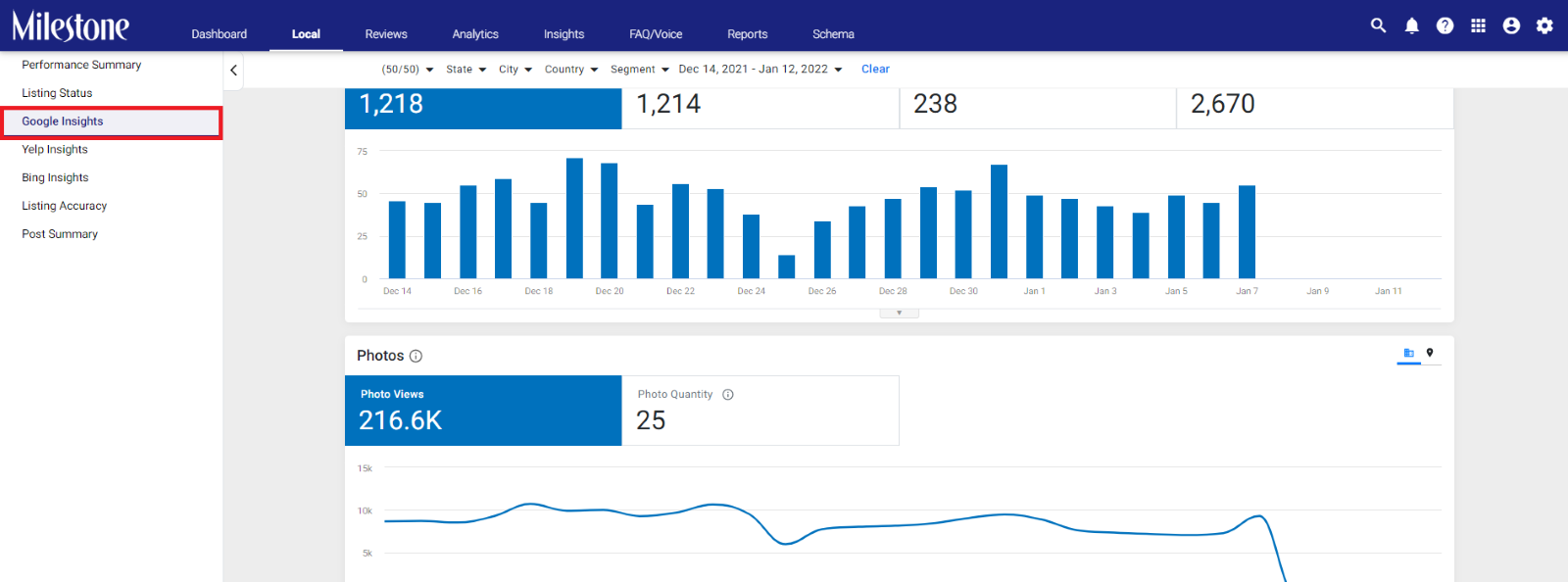Go to the Analytics tab

click(x=475, y=33)
